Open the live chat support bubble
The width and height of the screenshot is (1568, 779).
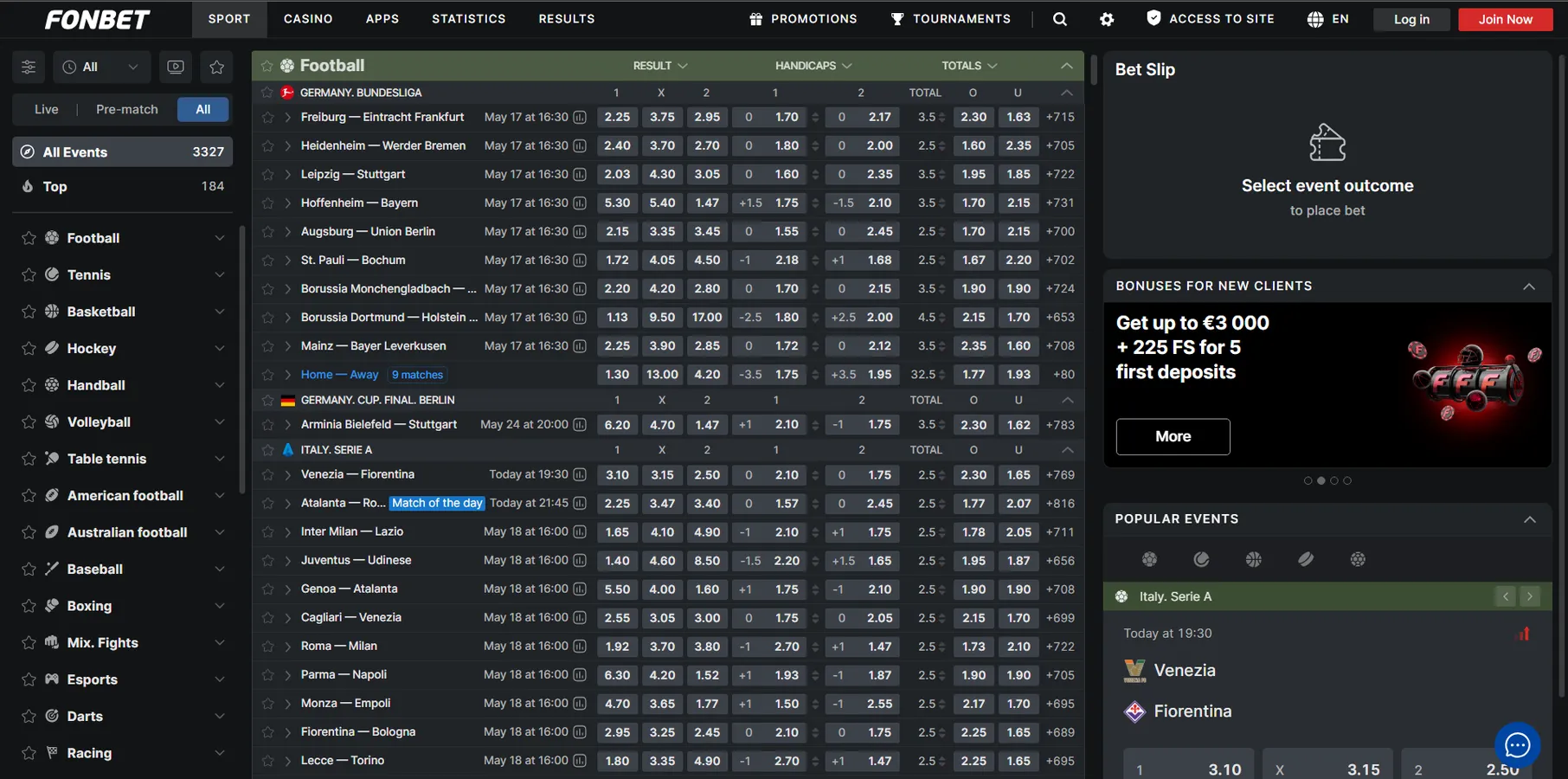(1518, 744)
